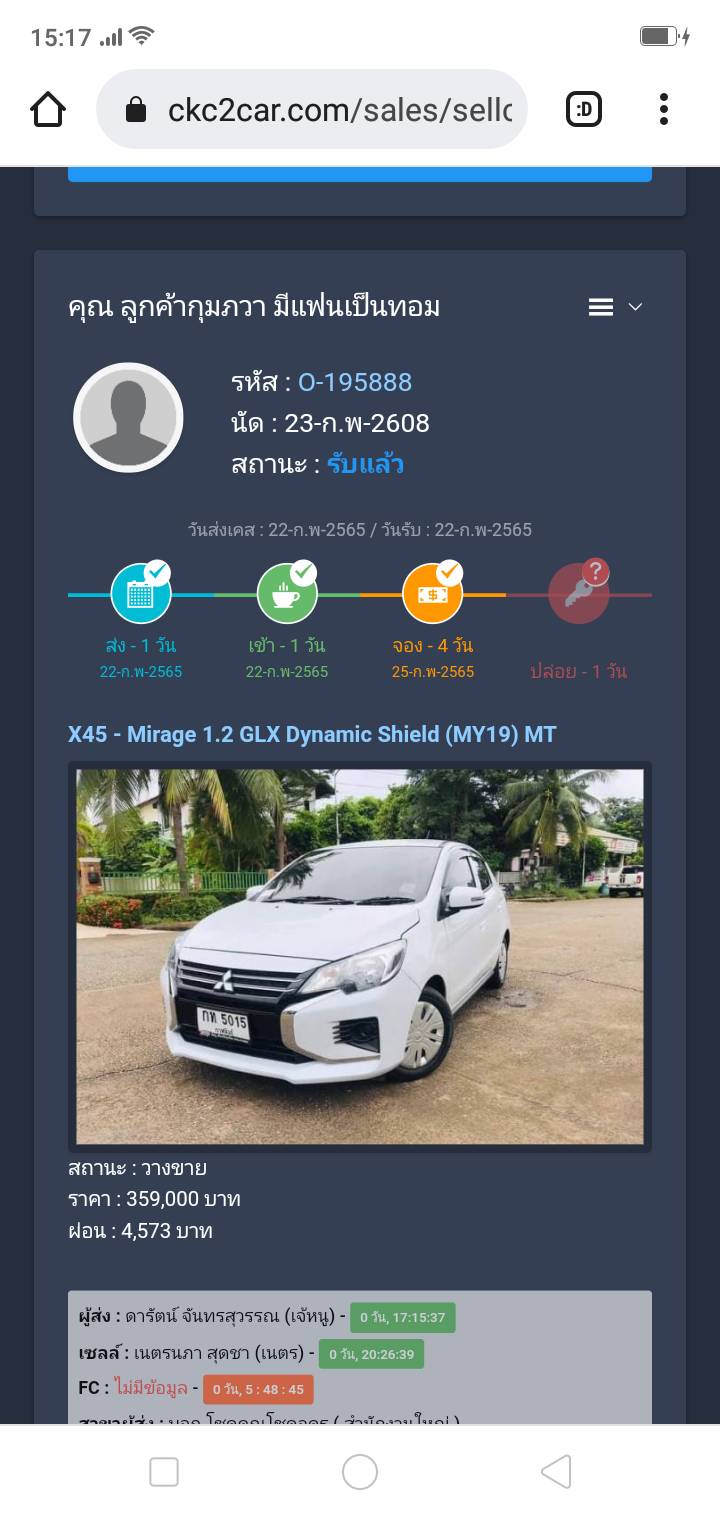Tap the Android recent apps square button

pos(164,1472)
